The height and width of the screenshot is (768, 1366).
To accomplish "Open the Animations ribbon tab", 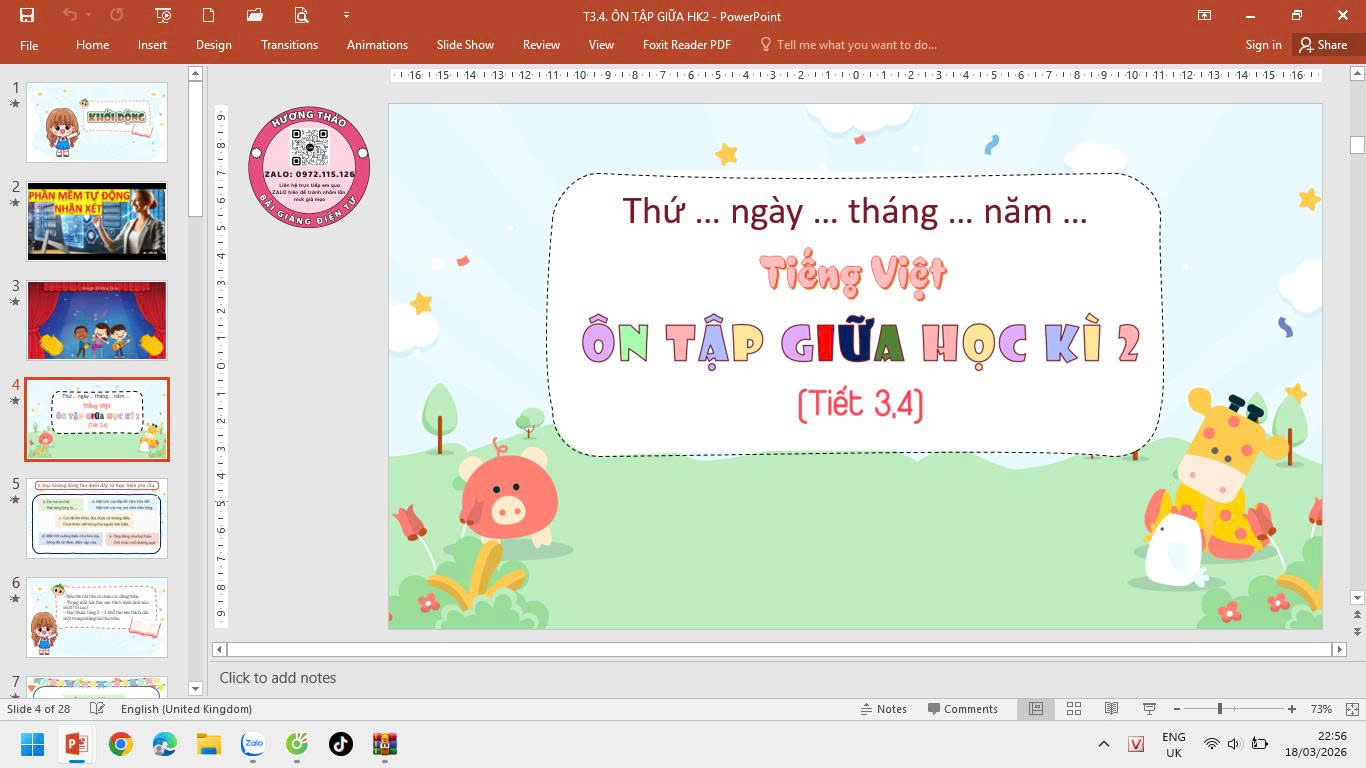I will tap(377, 45).
